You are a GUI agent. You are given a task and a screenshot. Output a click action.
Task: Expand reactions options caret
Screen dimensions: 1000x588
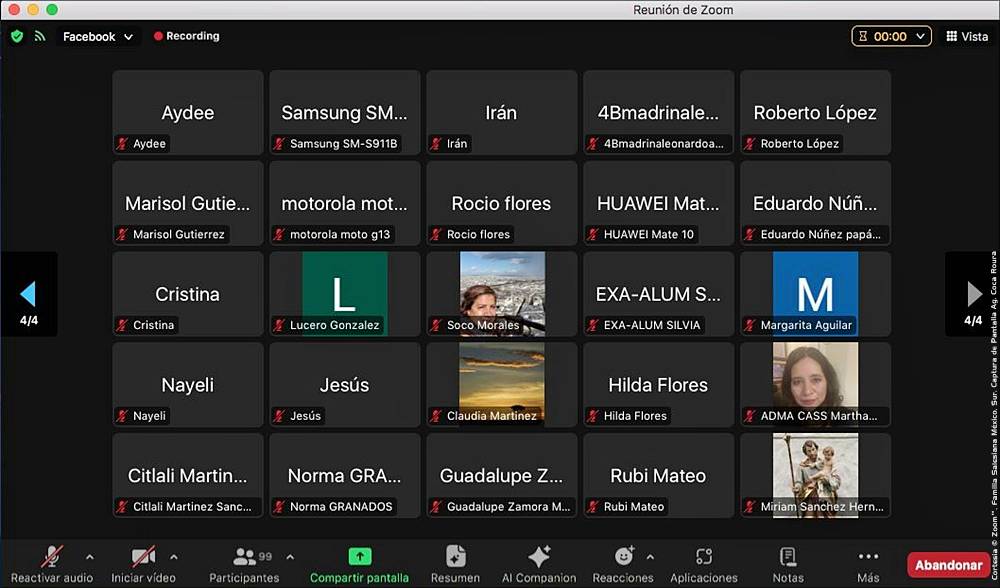(650, 557)
